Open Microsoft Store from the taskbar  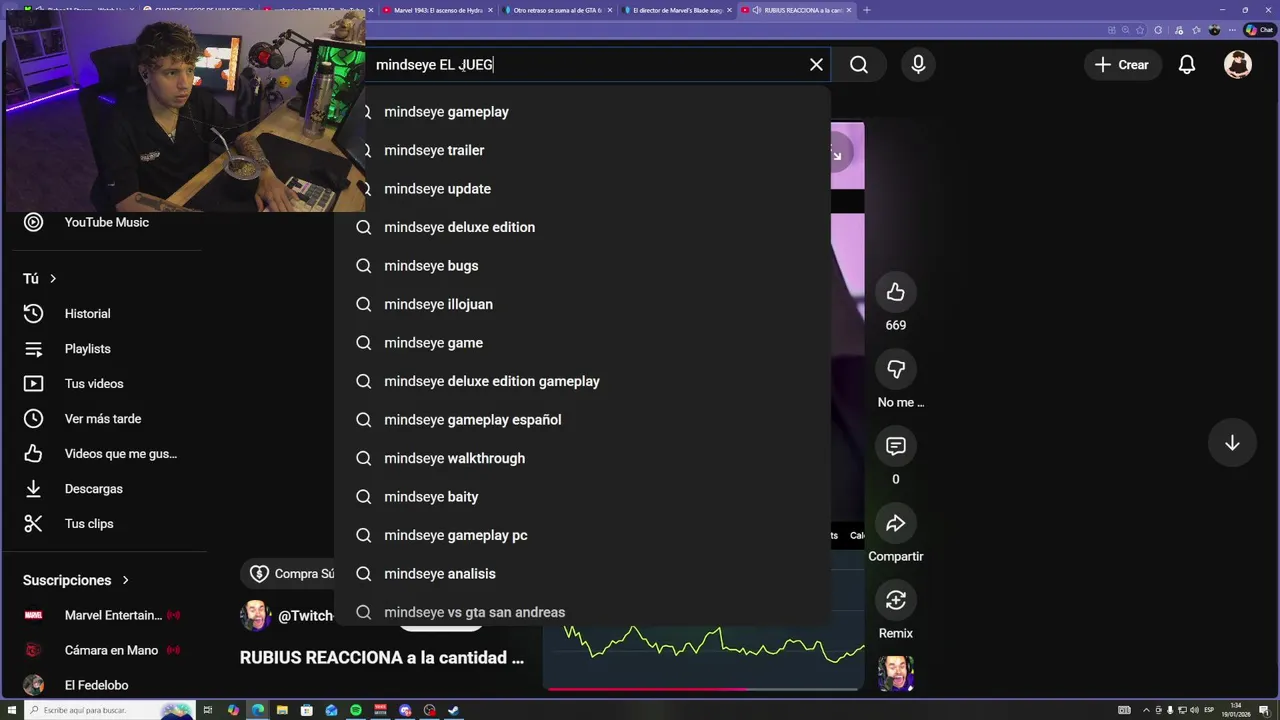307,710
